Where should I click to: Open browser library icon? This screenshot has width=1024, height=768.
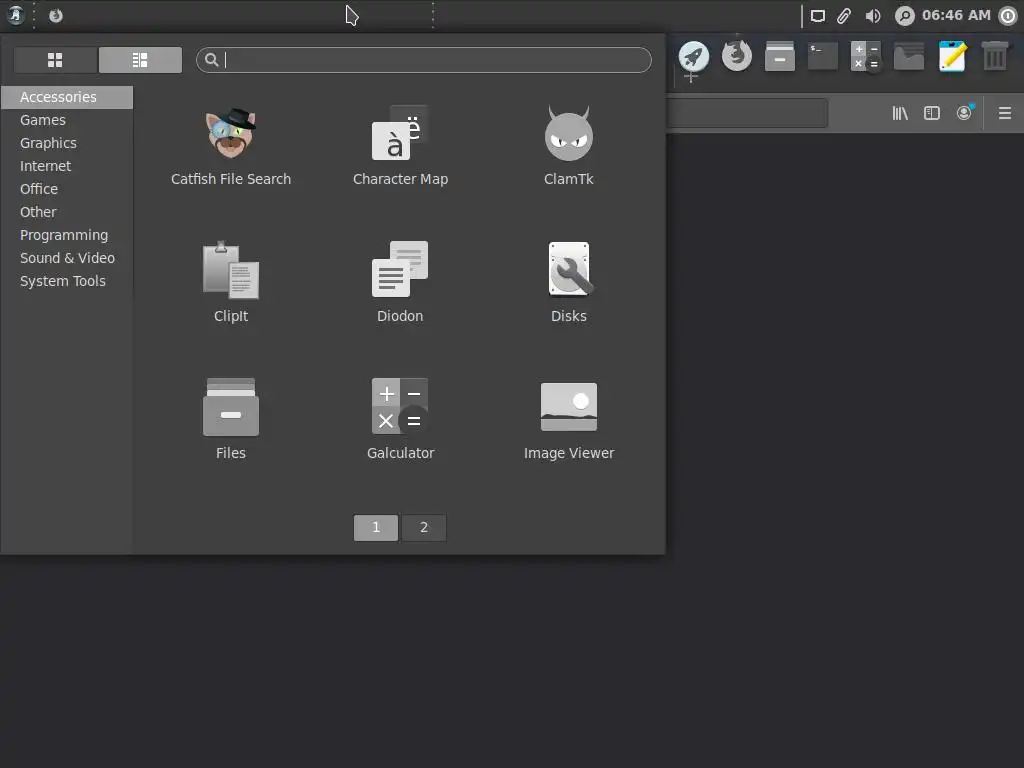coord(900,114)
